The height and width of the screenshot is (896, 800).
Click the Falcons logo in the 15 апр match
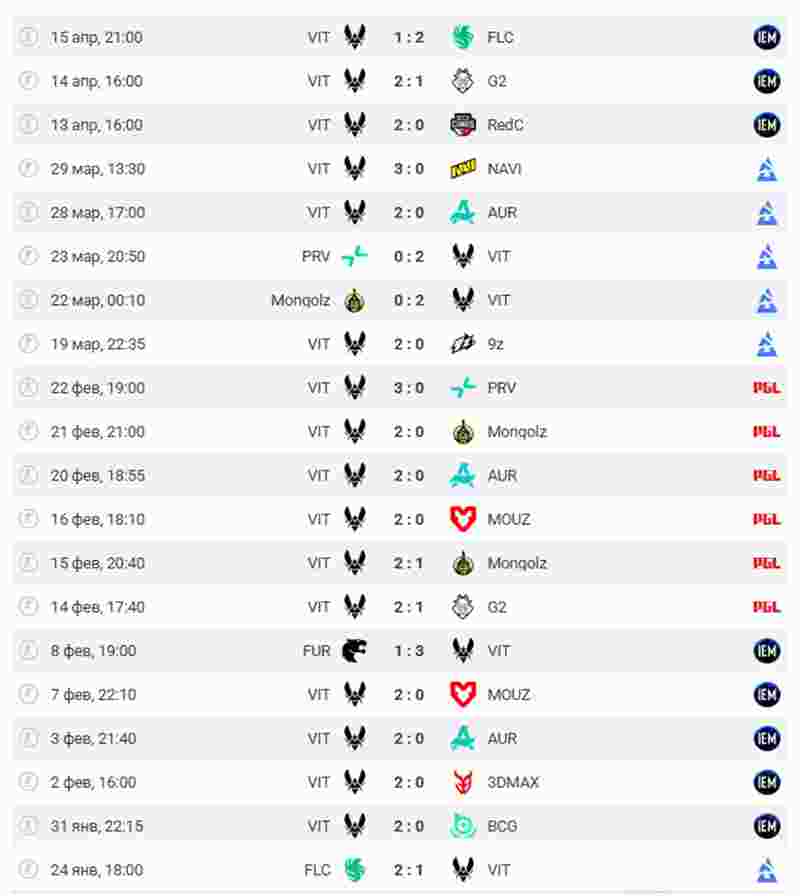pyautogui.click(x=463, y=38)
